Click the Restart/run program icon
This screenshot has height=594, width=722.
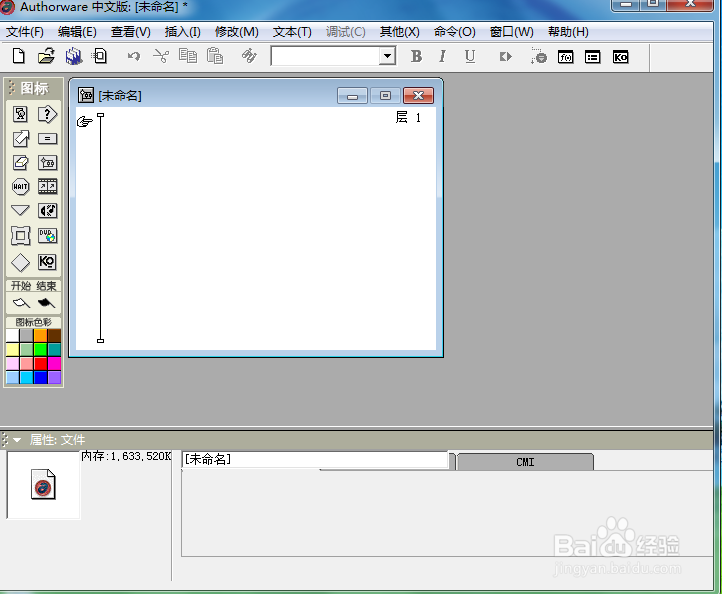(505, 57)
